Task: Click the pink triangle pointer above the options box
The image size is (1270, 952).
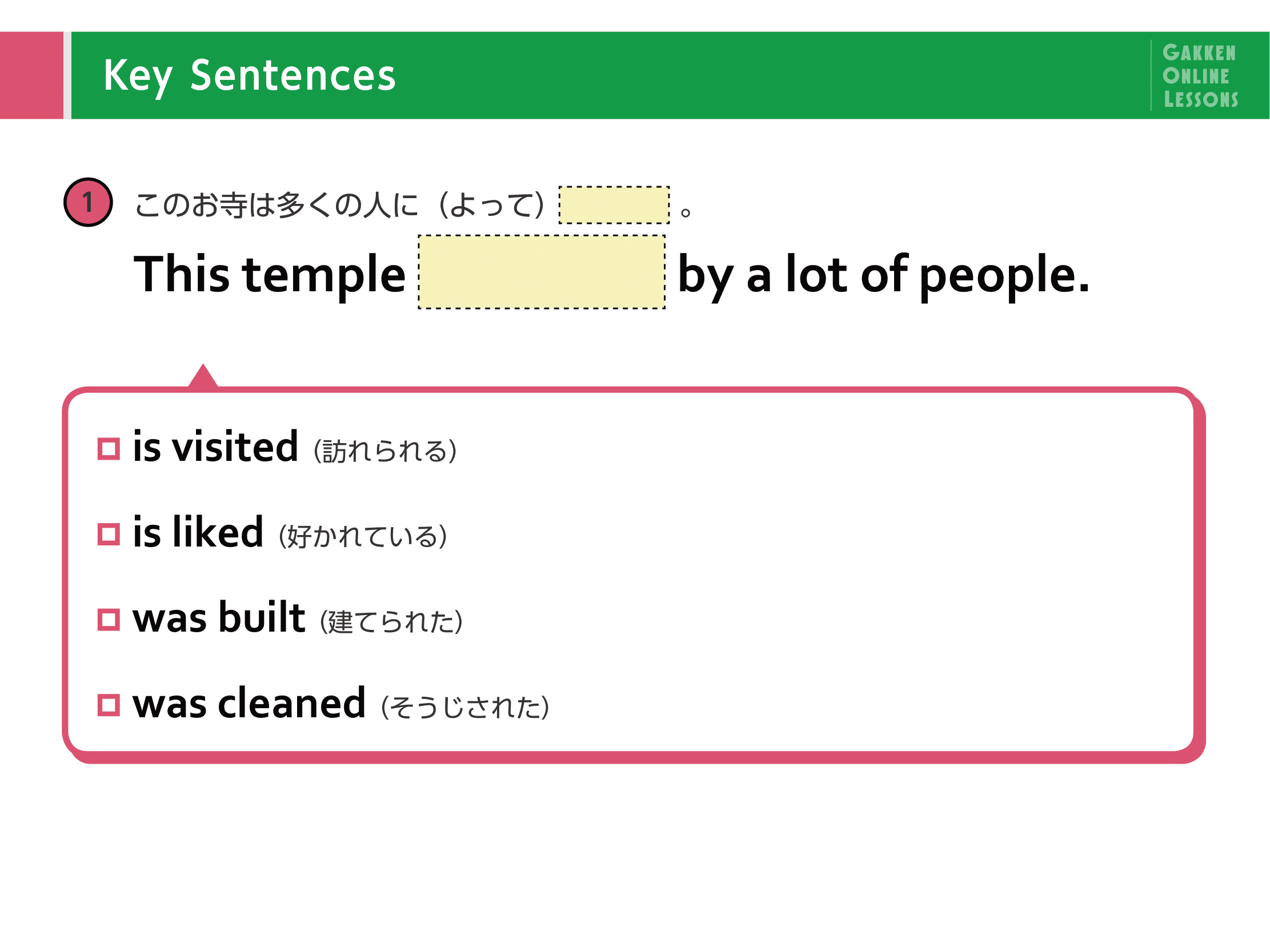Action: pyautogui.click(x=203, y=377)
